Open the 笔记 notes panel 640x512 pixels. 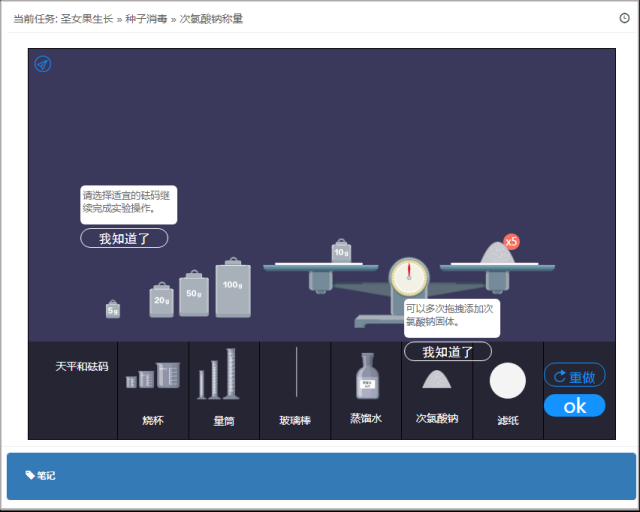pos(41,476)
